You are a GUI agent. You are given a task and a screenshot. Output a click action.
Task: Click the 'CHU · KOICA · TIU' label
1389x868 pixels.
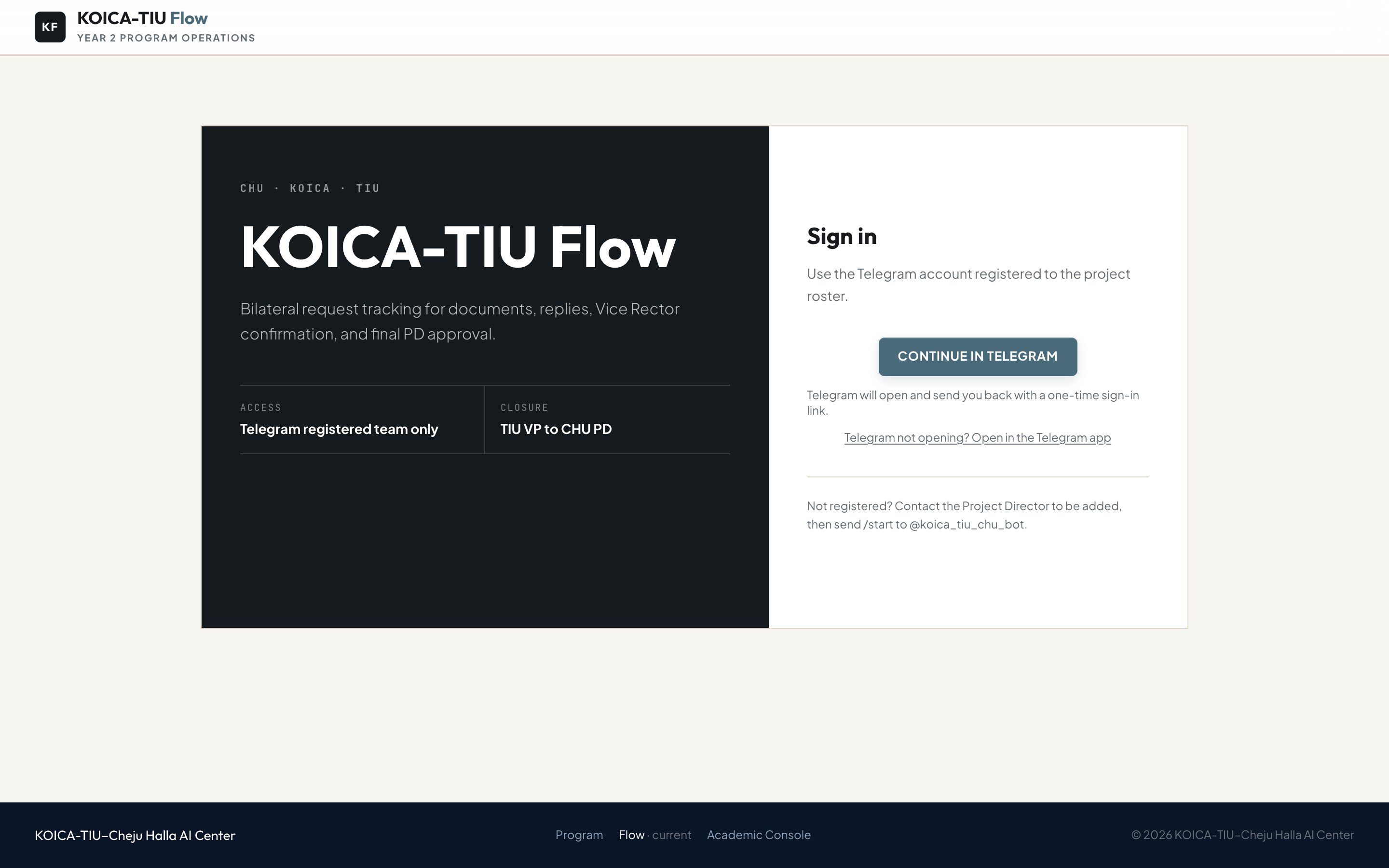(310, 188)
